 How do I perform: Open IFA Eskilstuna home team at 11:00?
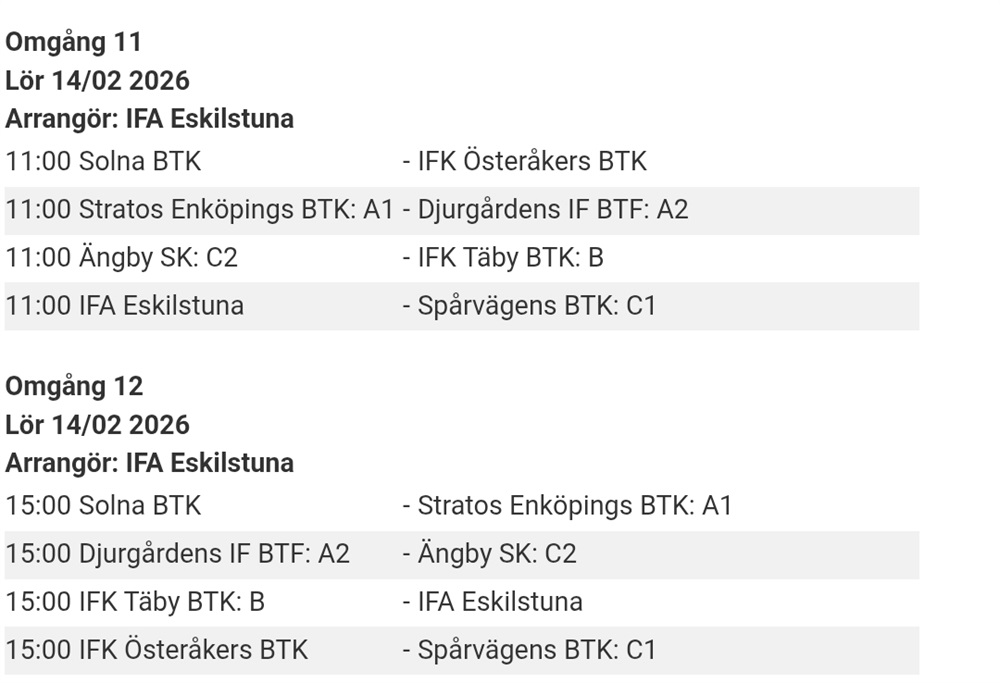(x=161, y=305)
